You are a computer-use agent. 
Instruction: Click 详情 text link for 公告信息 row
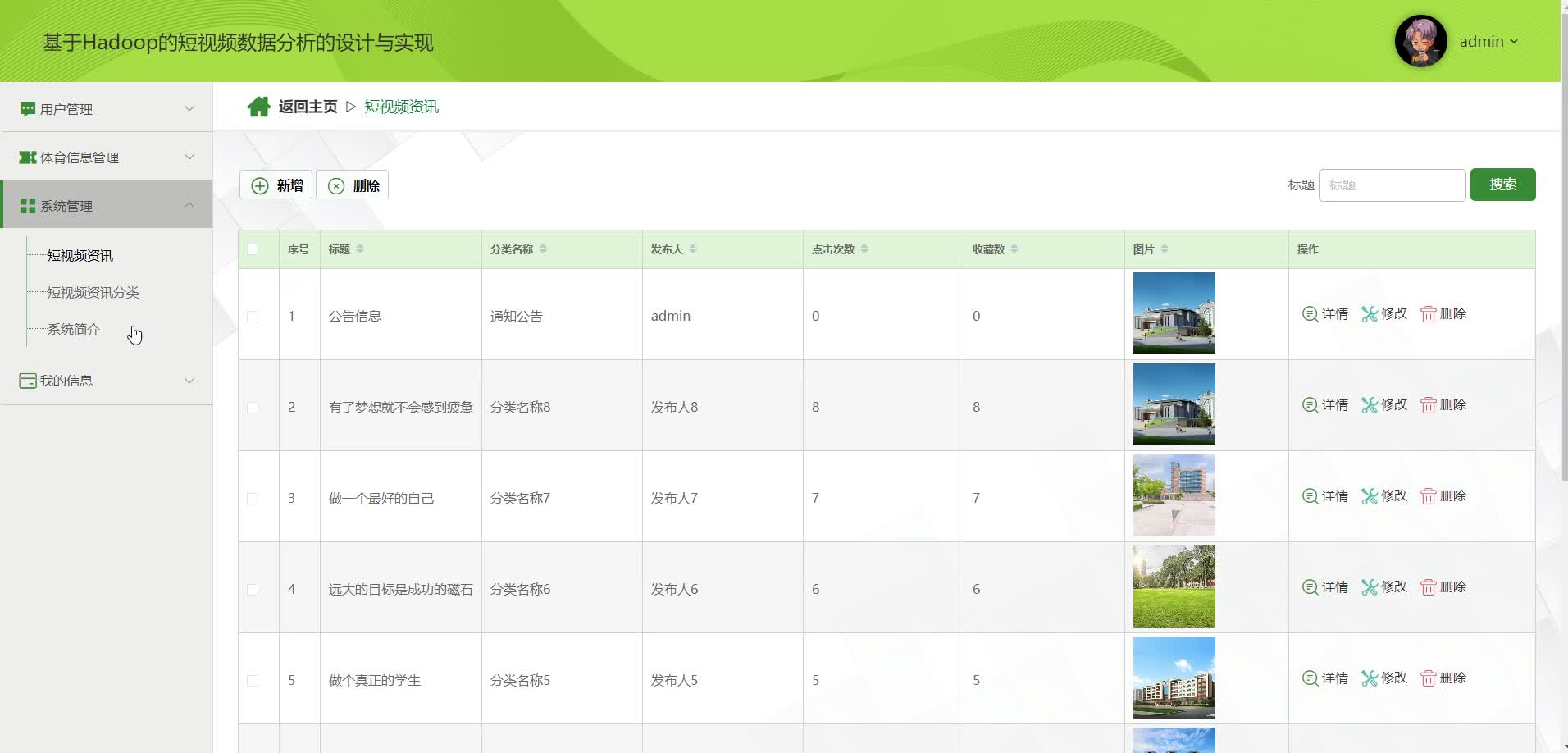pyautogui.click(x=1335, y=313)
